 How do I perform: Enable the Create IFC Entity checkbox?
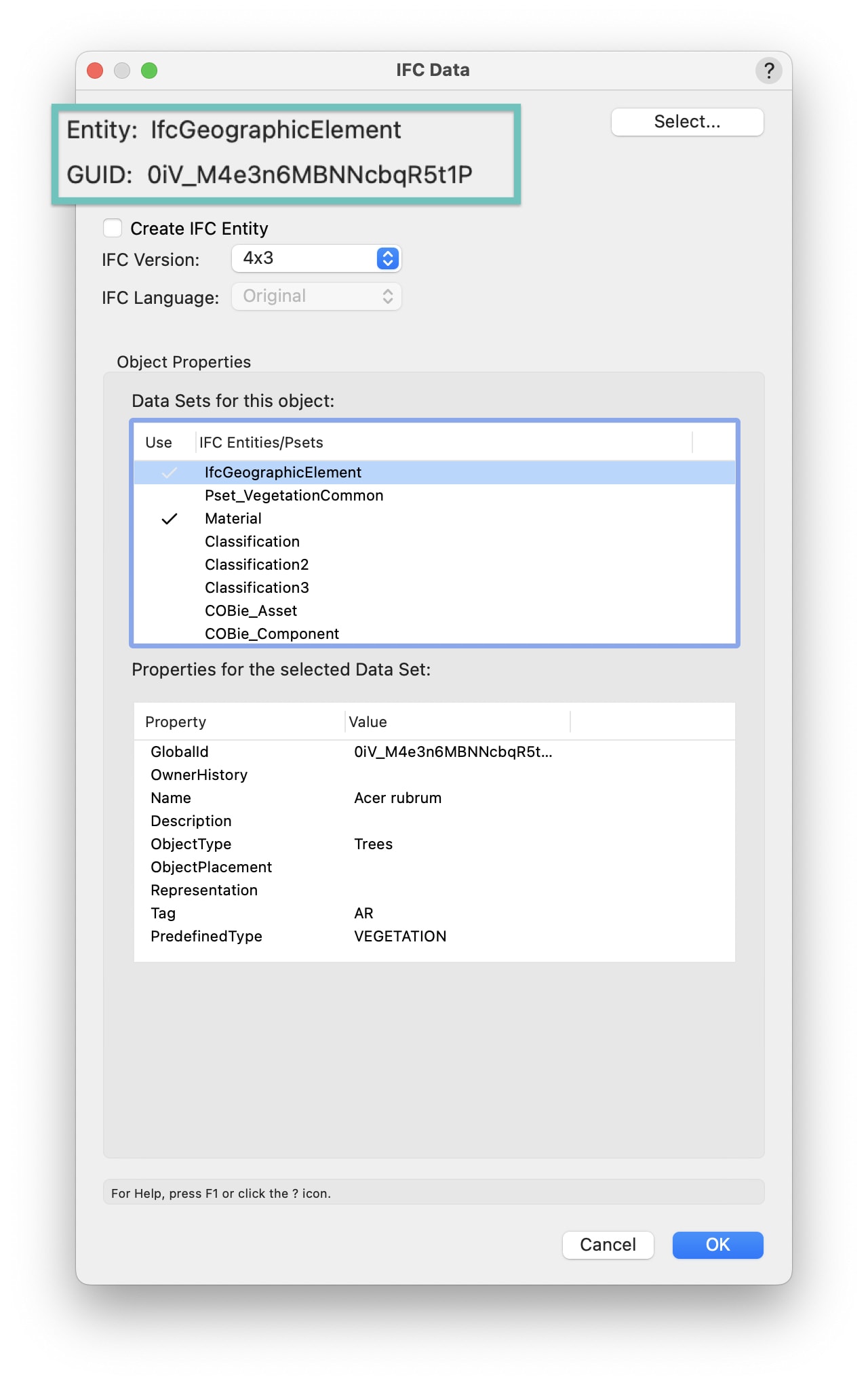point(113,228)
